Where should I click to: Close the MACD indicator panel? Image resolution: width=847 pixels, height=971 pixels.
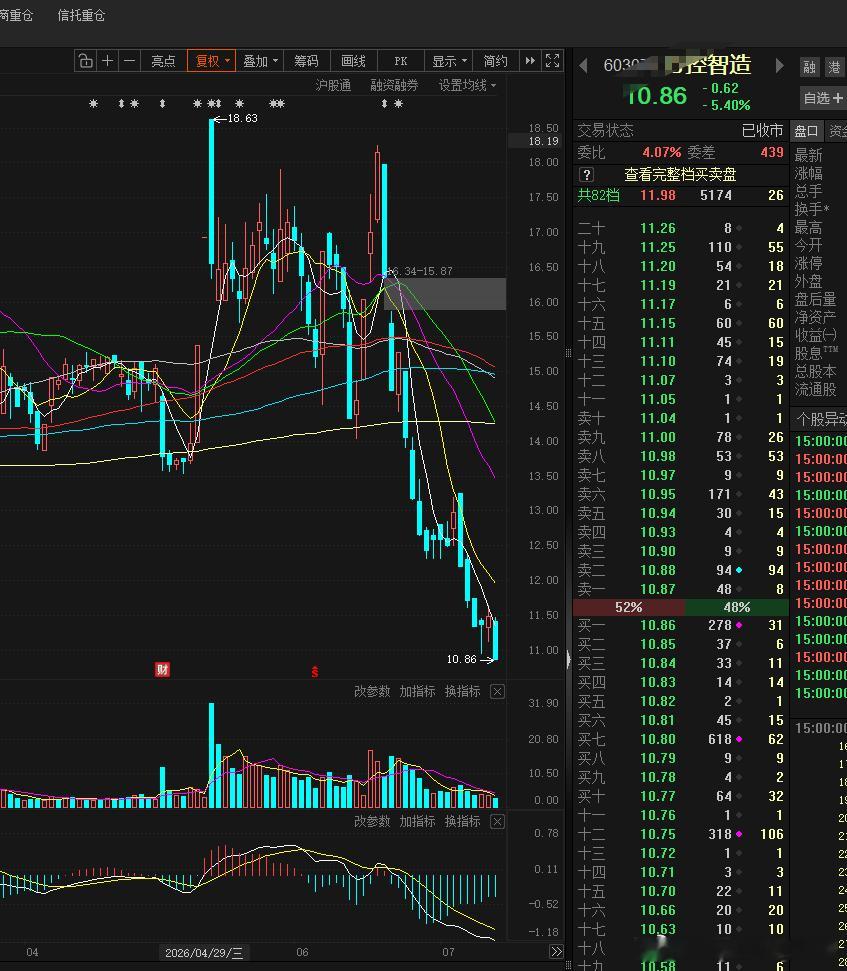pos(497,821)
